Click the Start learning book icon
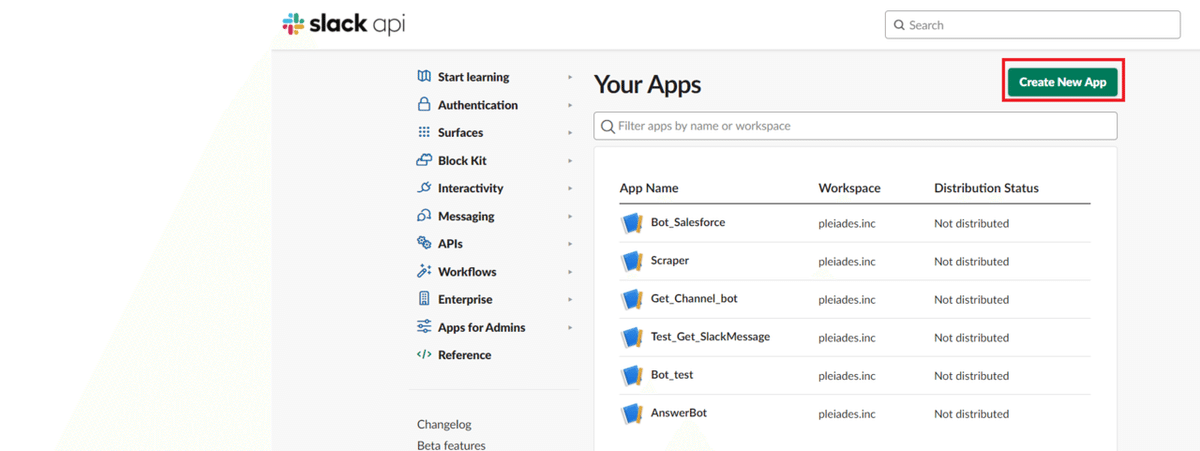The width and height of the screenshot is (1200, 451). (424, 77)
